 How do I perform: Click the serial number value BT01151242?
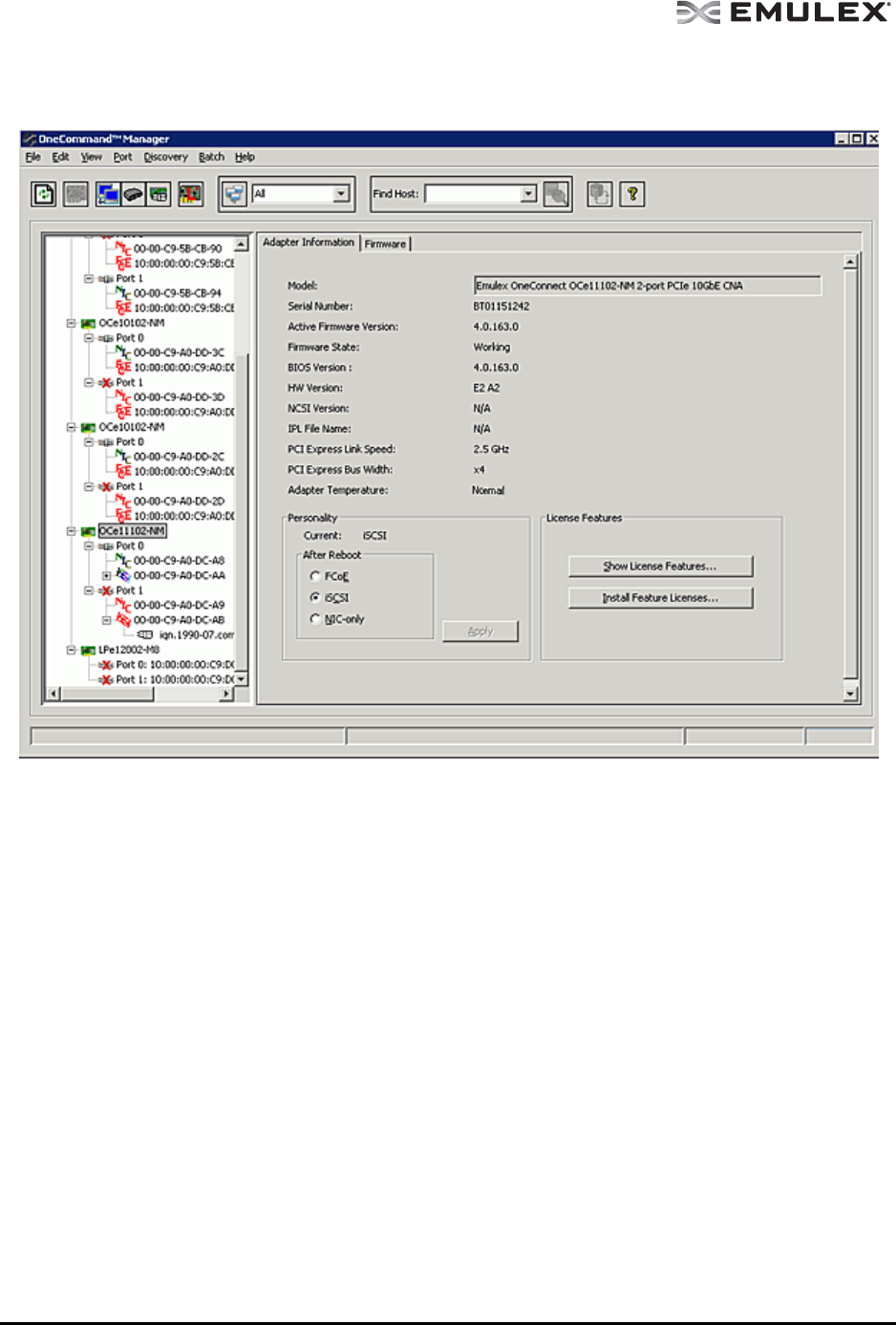[x=501, y=307]
